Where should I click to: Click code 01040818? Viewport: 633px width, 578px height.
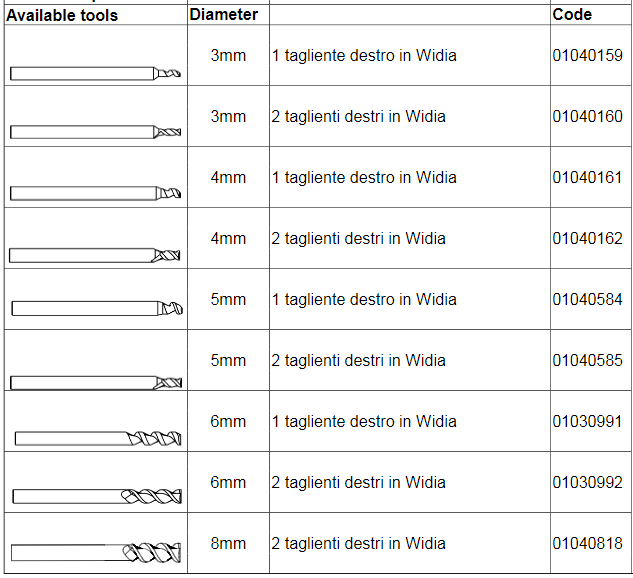pos(587,543)
